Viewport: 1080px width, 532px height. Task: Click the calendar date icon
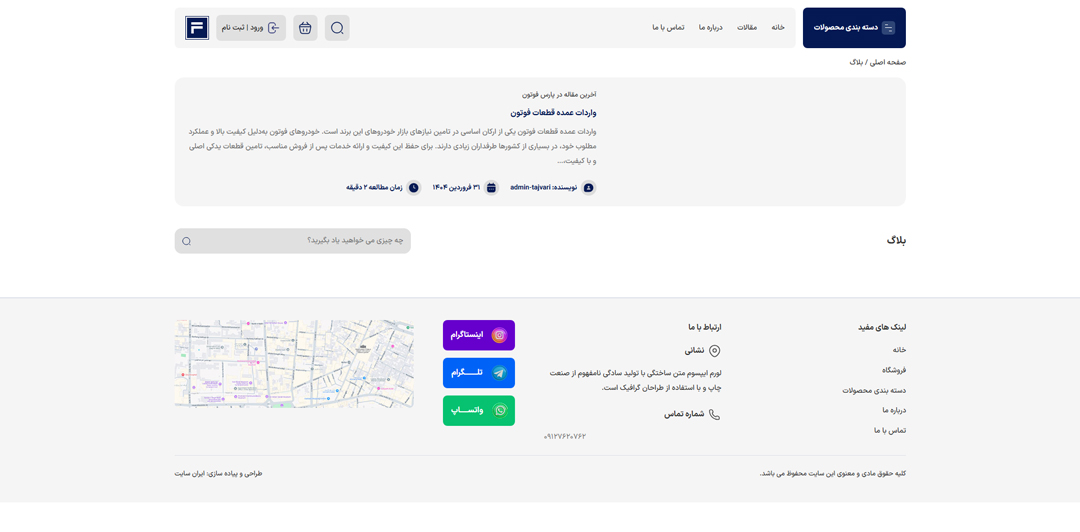pyautogui.click(x=491, y=187)
